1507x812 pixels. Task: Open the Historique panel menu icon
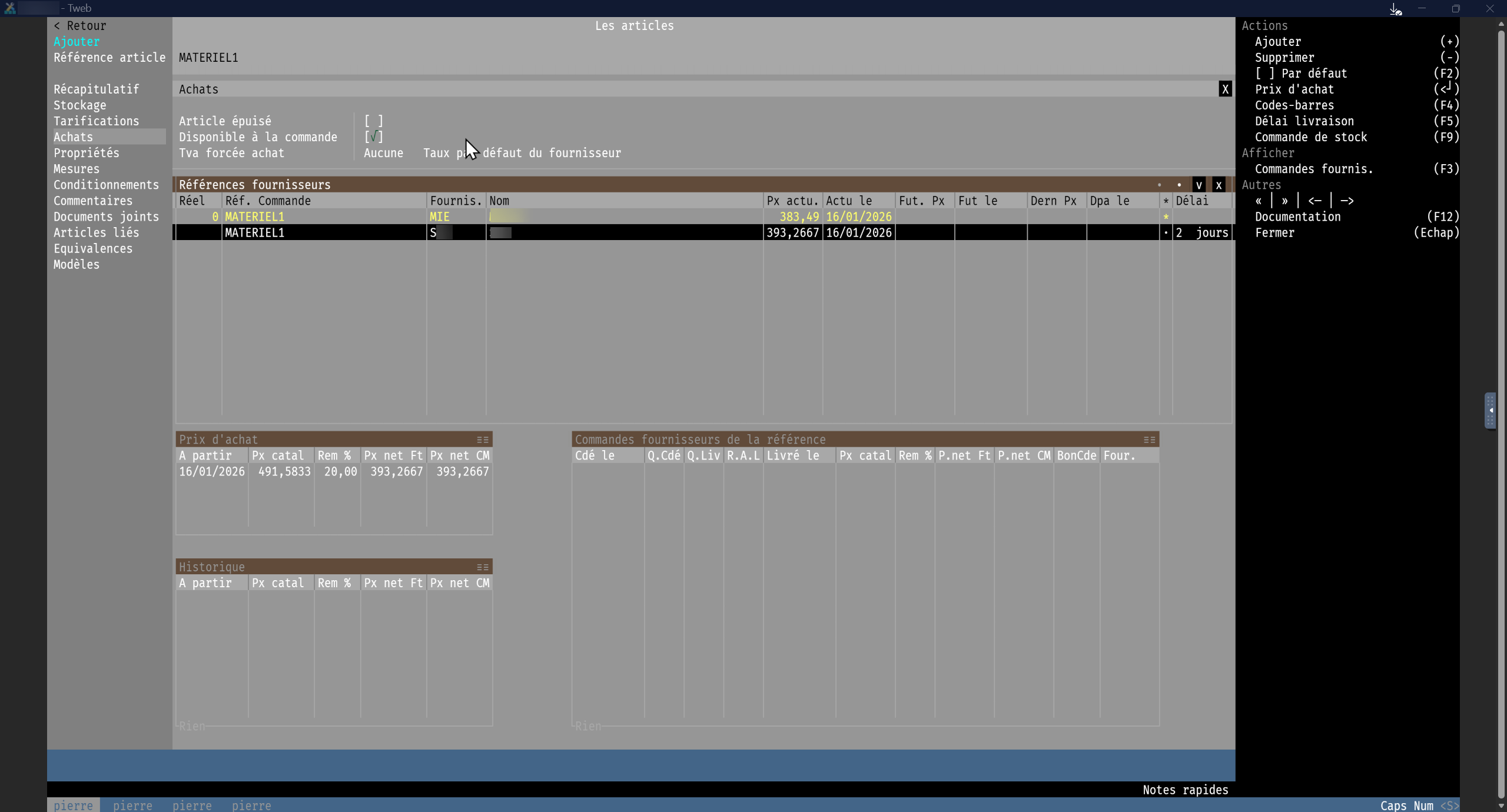coord(483,567)
